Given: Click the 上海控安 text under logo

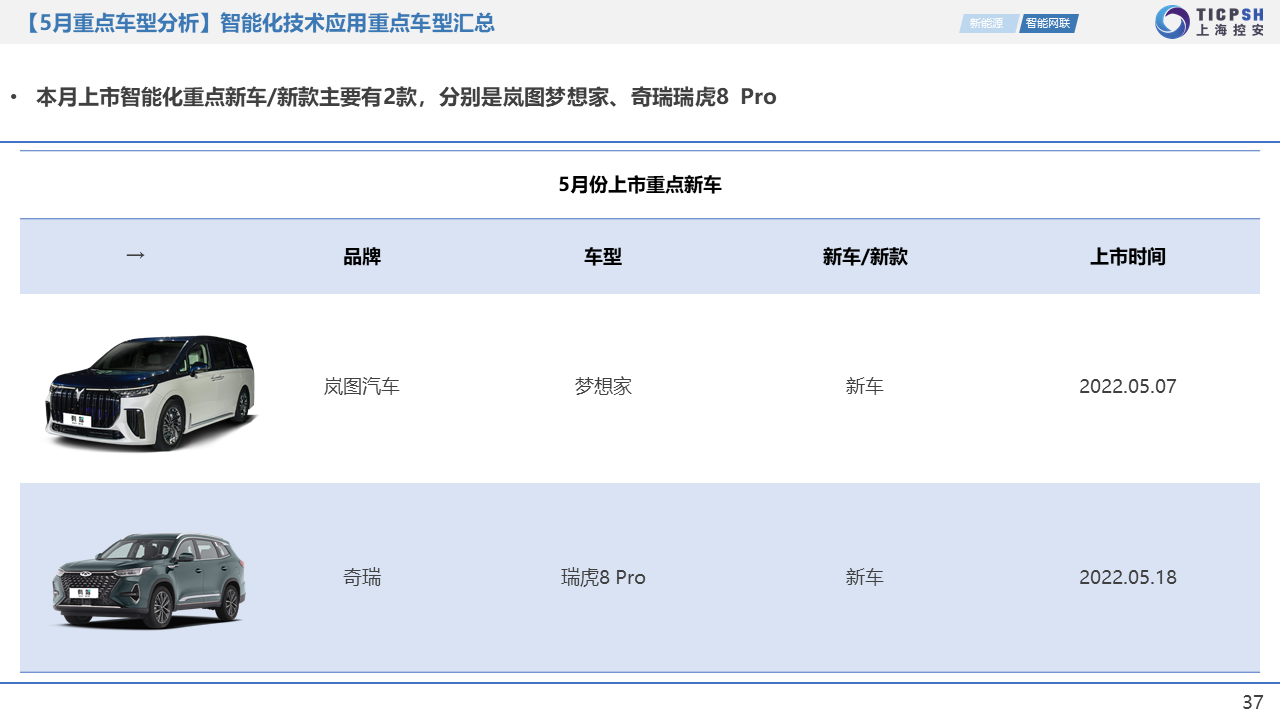Looking at the screenshot, I should tap(1230, 31).
